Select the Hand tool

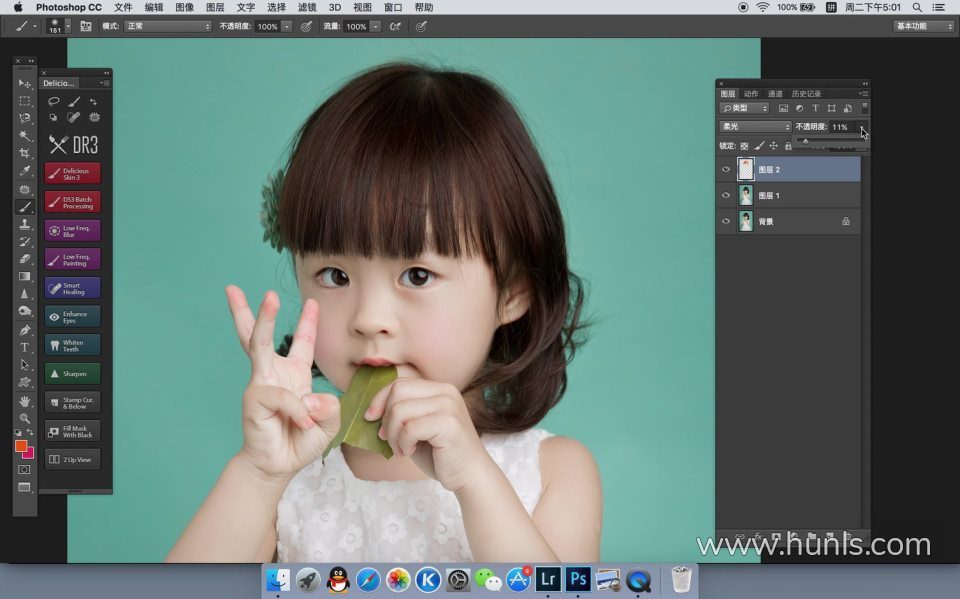24,401
